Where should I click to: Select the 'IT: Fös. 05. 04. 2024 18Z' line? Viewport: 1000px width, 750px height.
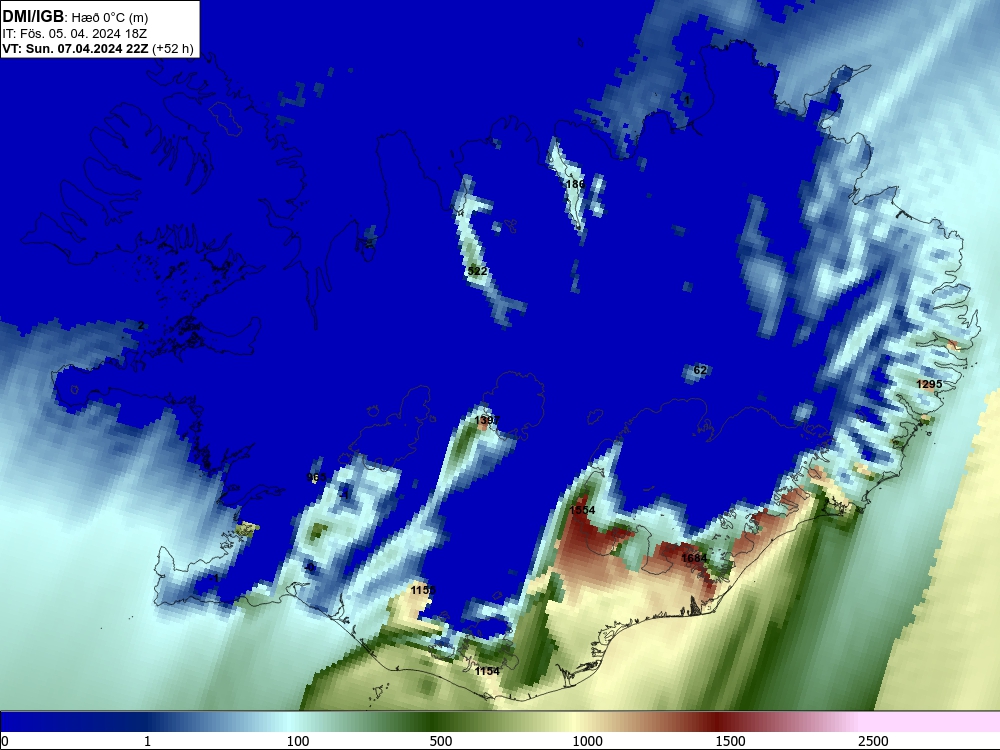(x=75, y=33)
